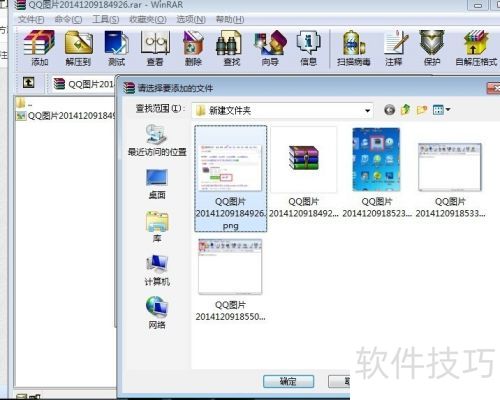
Task: Select Recent Places (最近访问的位置) in sidebar
Action: (x=157, y=140)
